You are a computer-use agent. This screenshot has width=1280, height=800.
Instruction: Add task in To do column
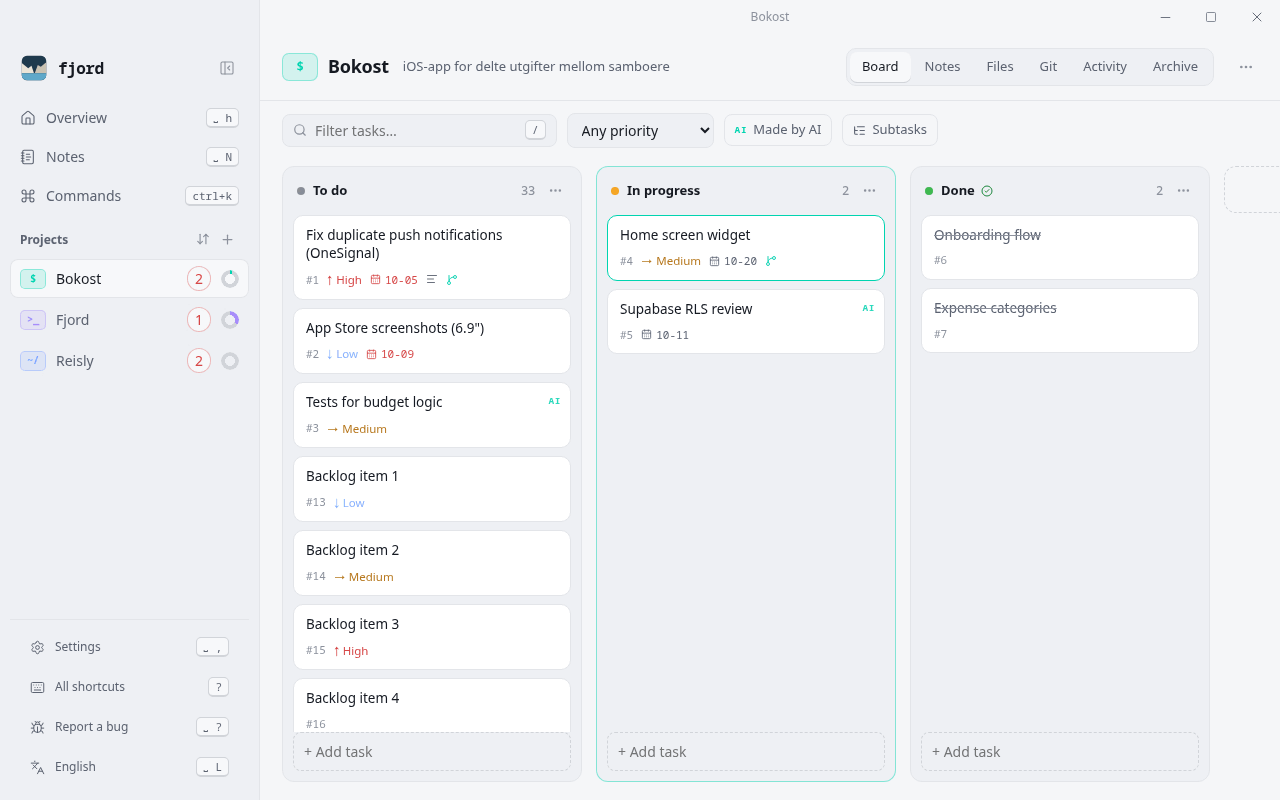point(432,751)
